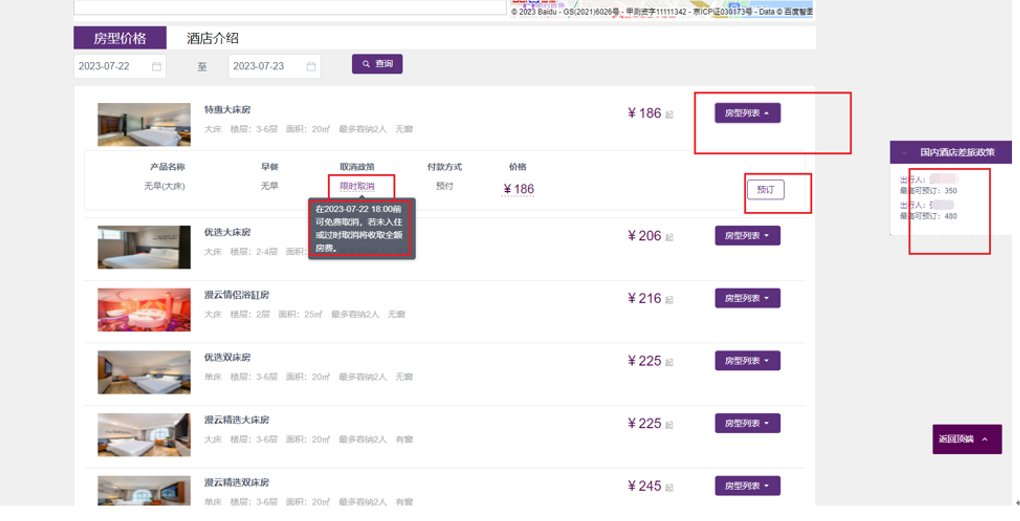Viewport: 1020px width, 521px height.
Task: Switch to the 酒店介绍 tab
Action: (212, 38)
